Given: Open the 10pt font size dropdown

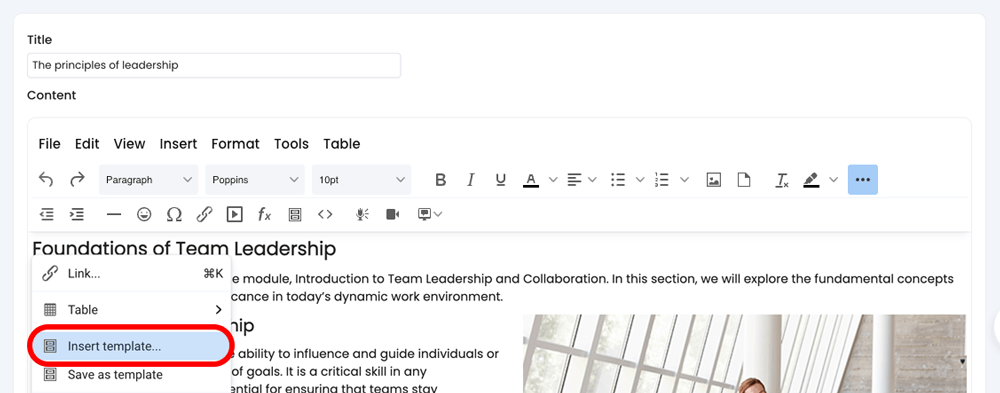Looking at the screenshot, I should pyautogui.click(x=362, y=180).
